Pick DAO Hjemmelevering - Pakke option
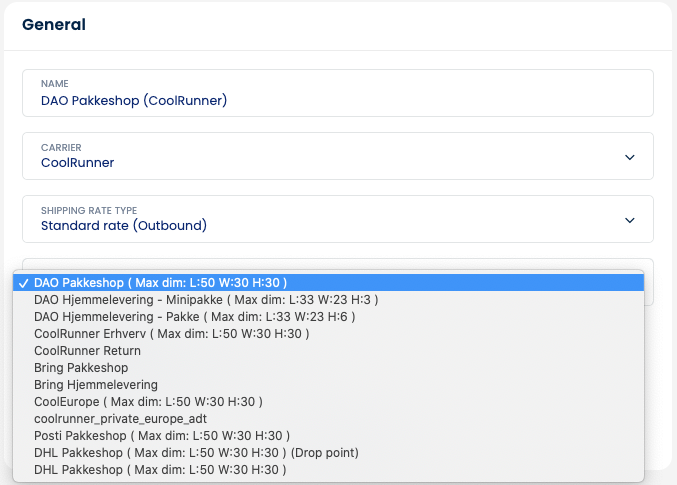The width and height of the screenshot is (677, 485). [194, 316]
